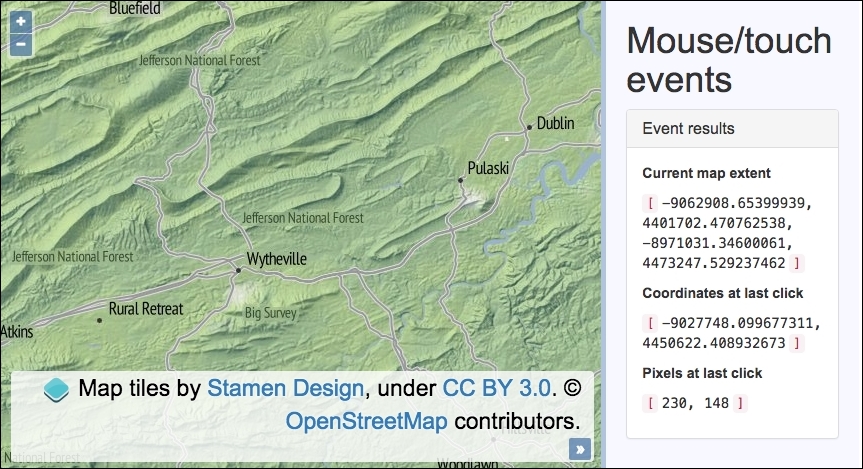
Task: Click the blue layers logo in the attribution
Action: (58, 390)
